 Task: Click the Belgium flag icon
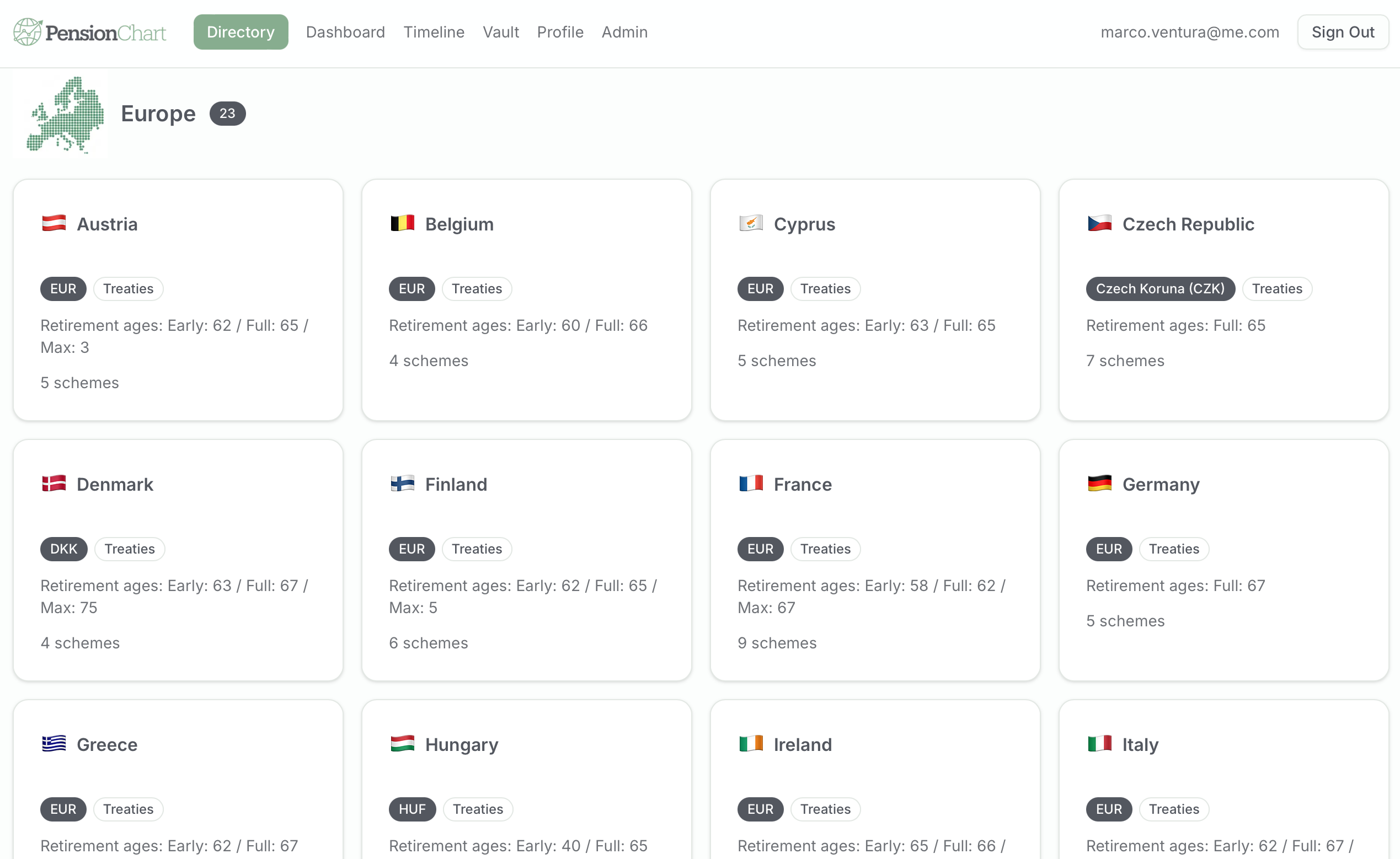pos(402,223)
